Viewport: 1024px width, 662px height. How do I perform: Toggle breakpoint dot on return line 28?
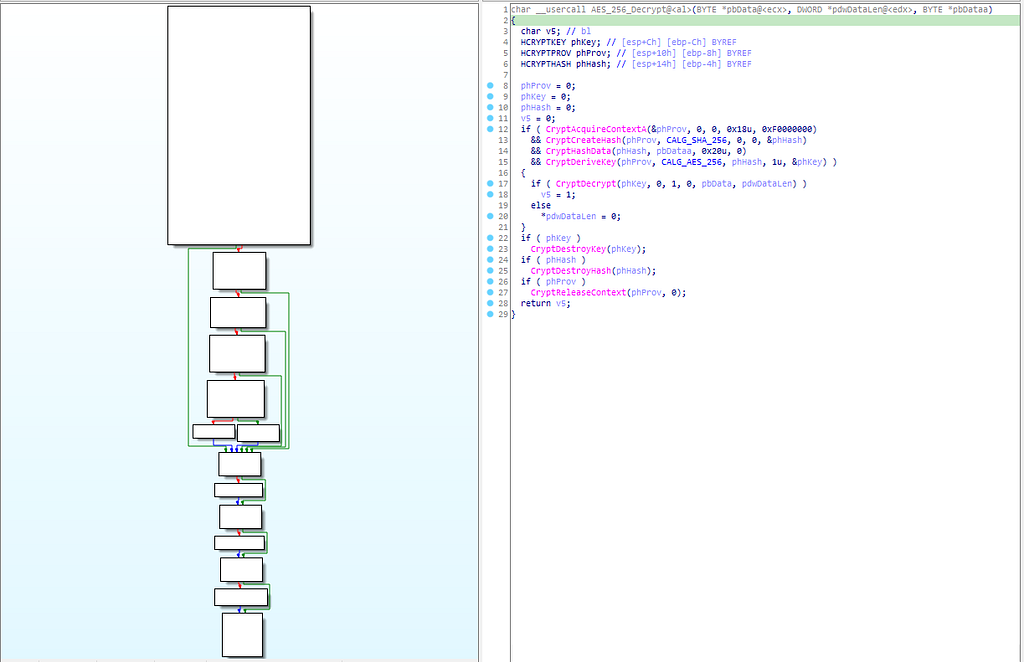click(490, 303)
